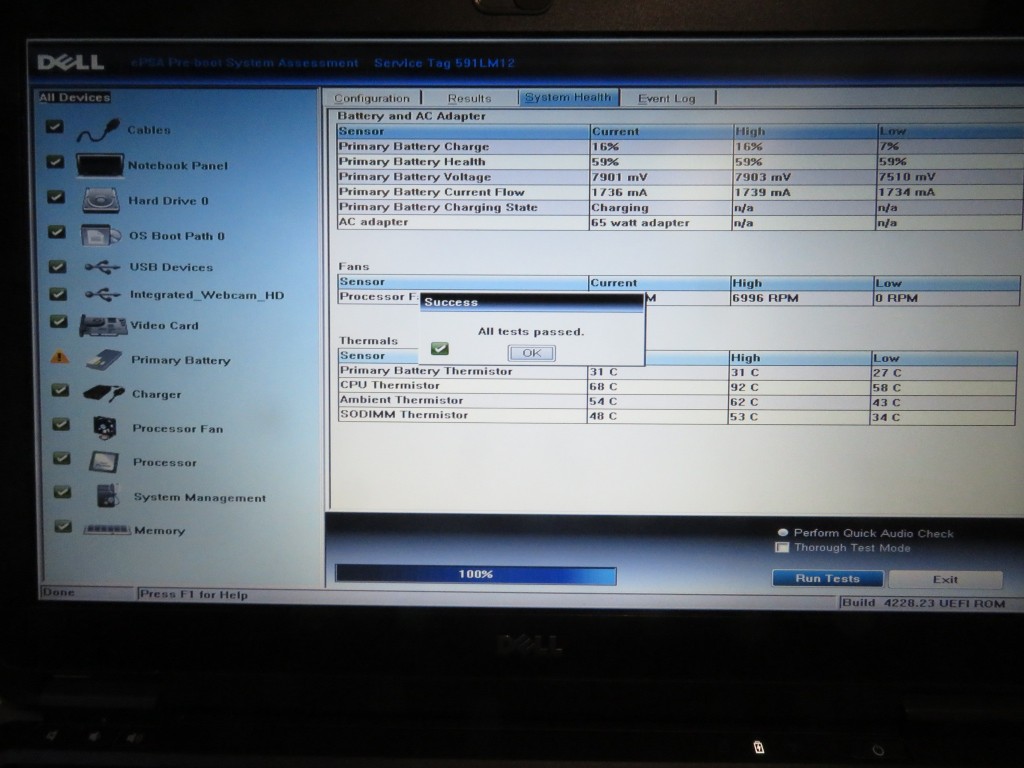This screenshot has height=768, width=1024.
Task: Select the Primary Battery Voltage row
Action: (679, 176)
